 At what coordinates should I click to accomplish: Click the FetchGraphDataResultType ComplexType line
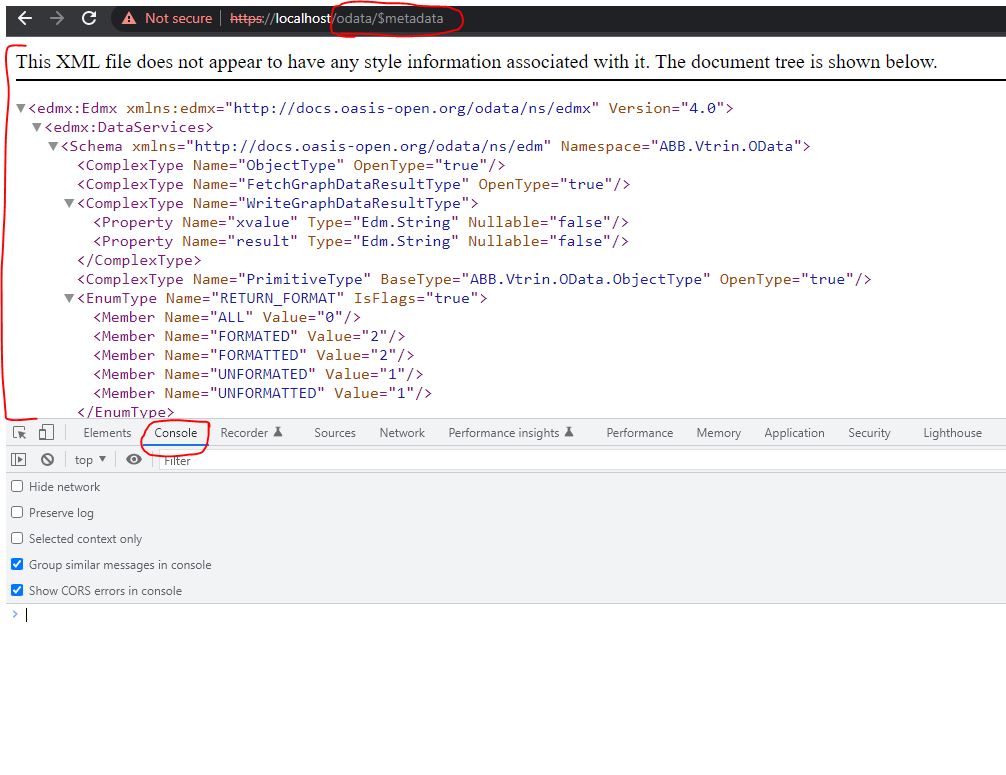coord(354,184)
